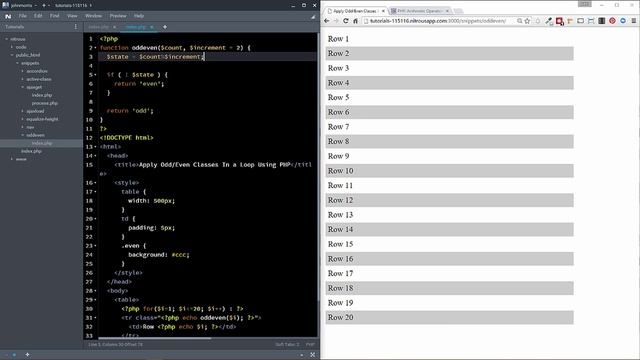
Task: Open the Chrome hamburger menu
Action: pyautogui.click(x=633, y=21)
